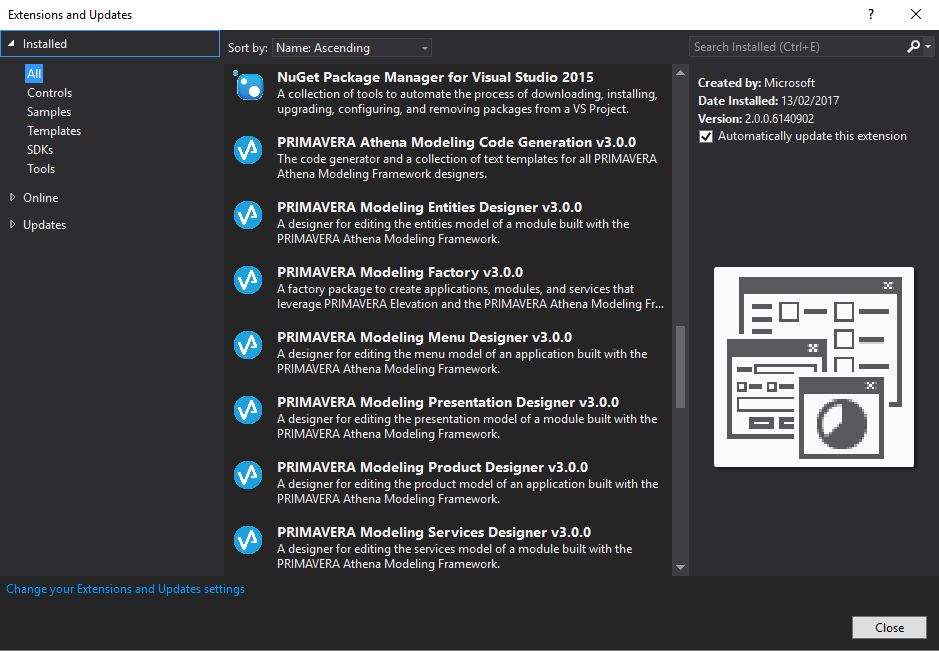Click the extension list scrollbar thumb
The image size is (939, 651).
680,367
